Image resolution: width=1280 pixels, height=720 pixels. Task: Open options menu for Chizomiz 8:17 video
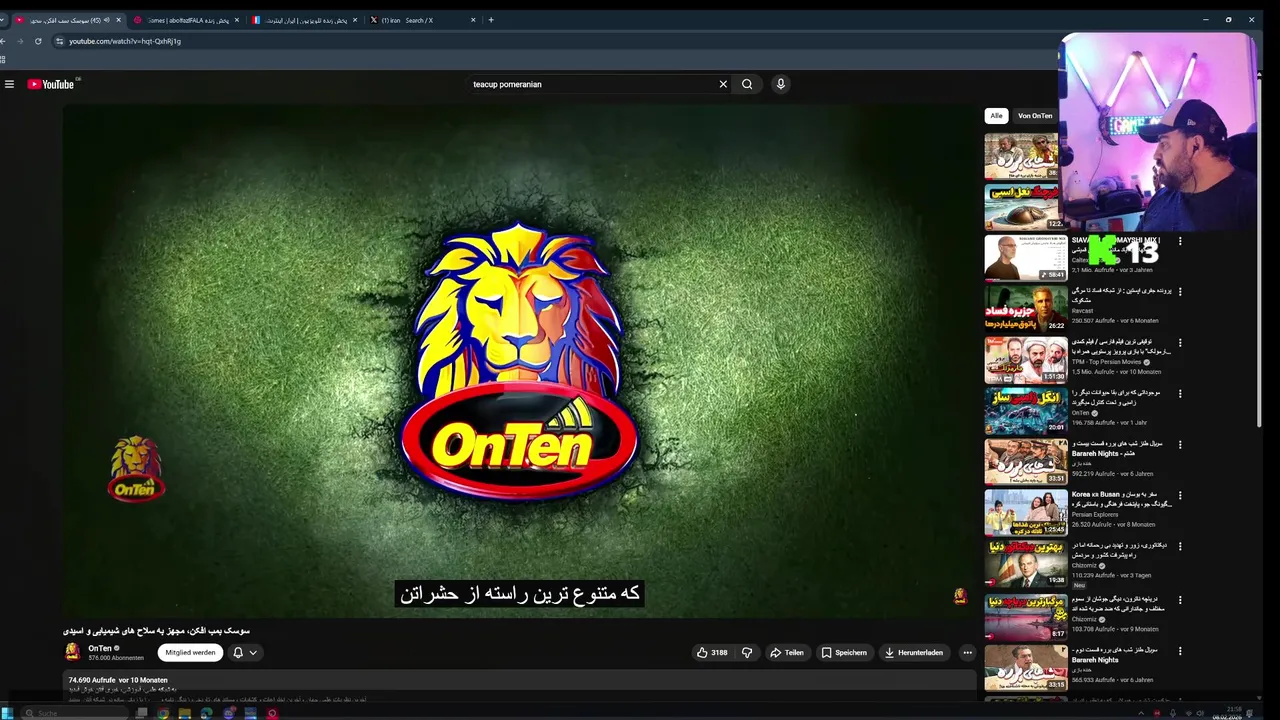tap(1180, 600)
